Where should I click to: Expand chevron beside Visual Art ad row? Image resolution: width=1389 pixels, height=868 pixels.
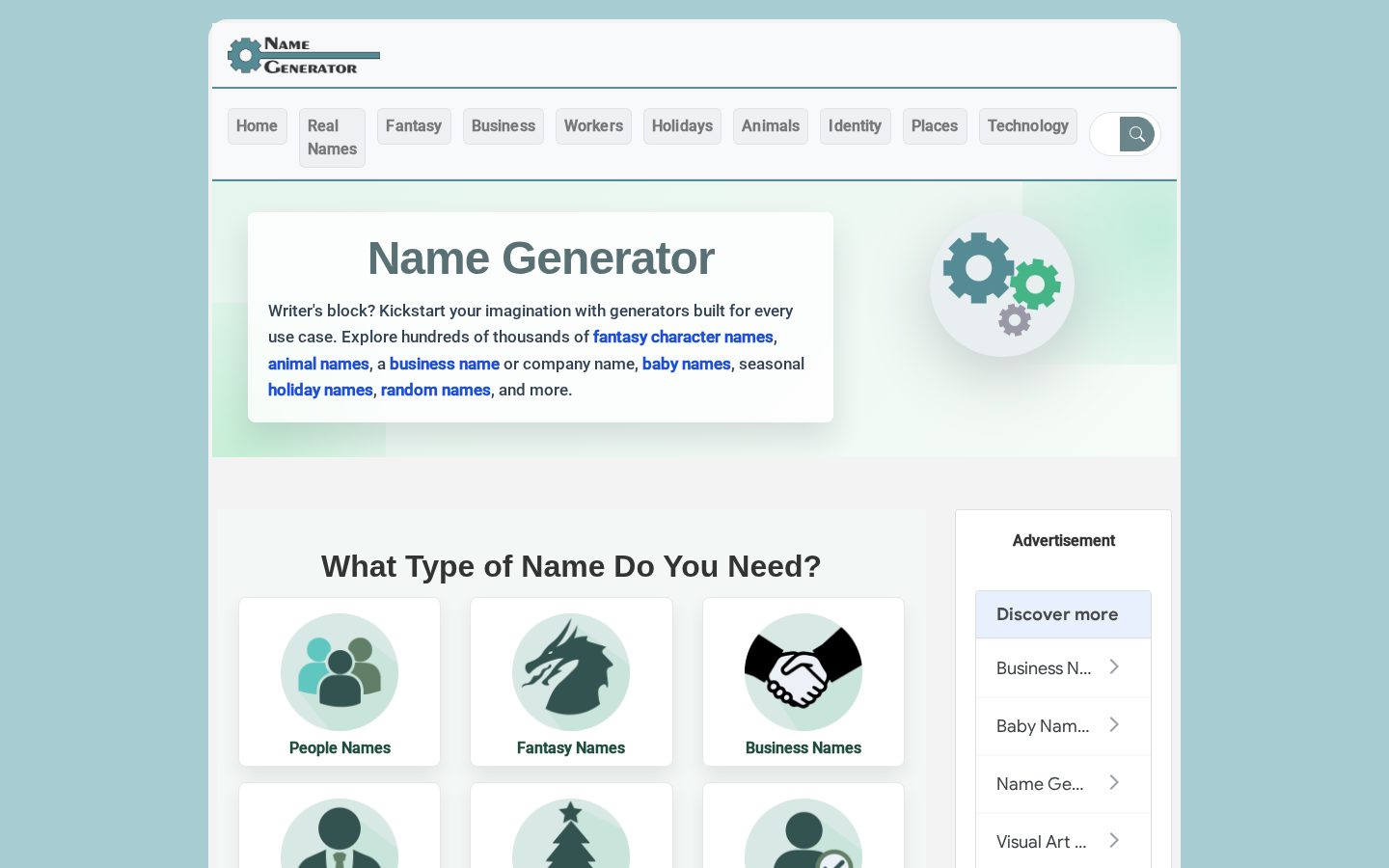1114,841
